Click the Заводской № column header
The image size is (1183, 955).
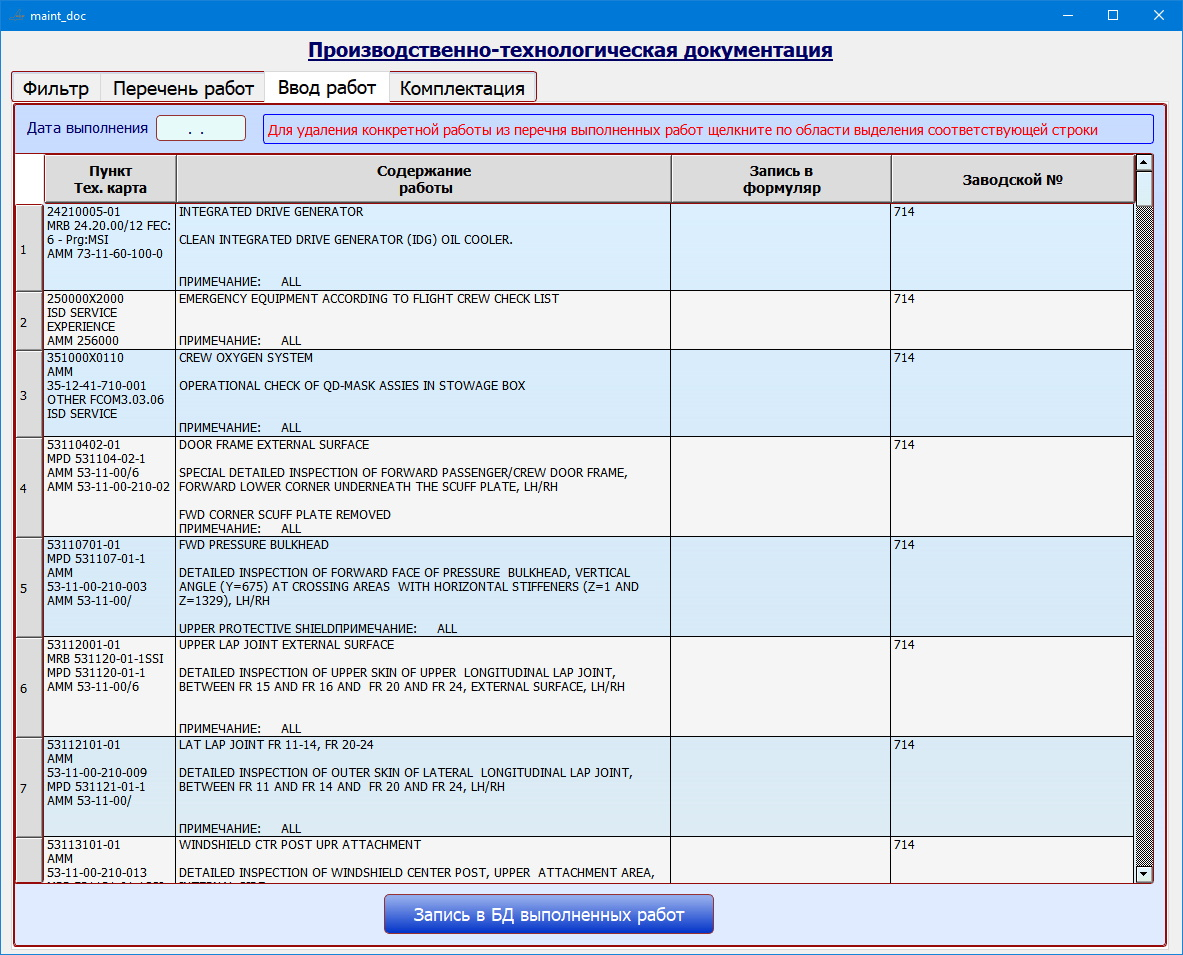(1012, 180)
